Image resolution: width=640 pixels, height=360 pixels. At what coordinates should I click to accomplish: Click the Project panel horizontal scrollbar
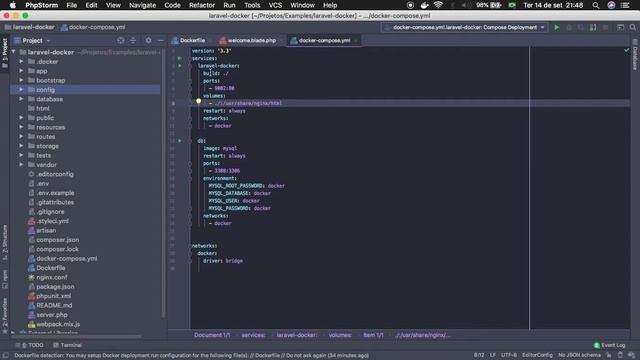76,337
